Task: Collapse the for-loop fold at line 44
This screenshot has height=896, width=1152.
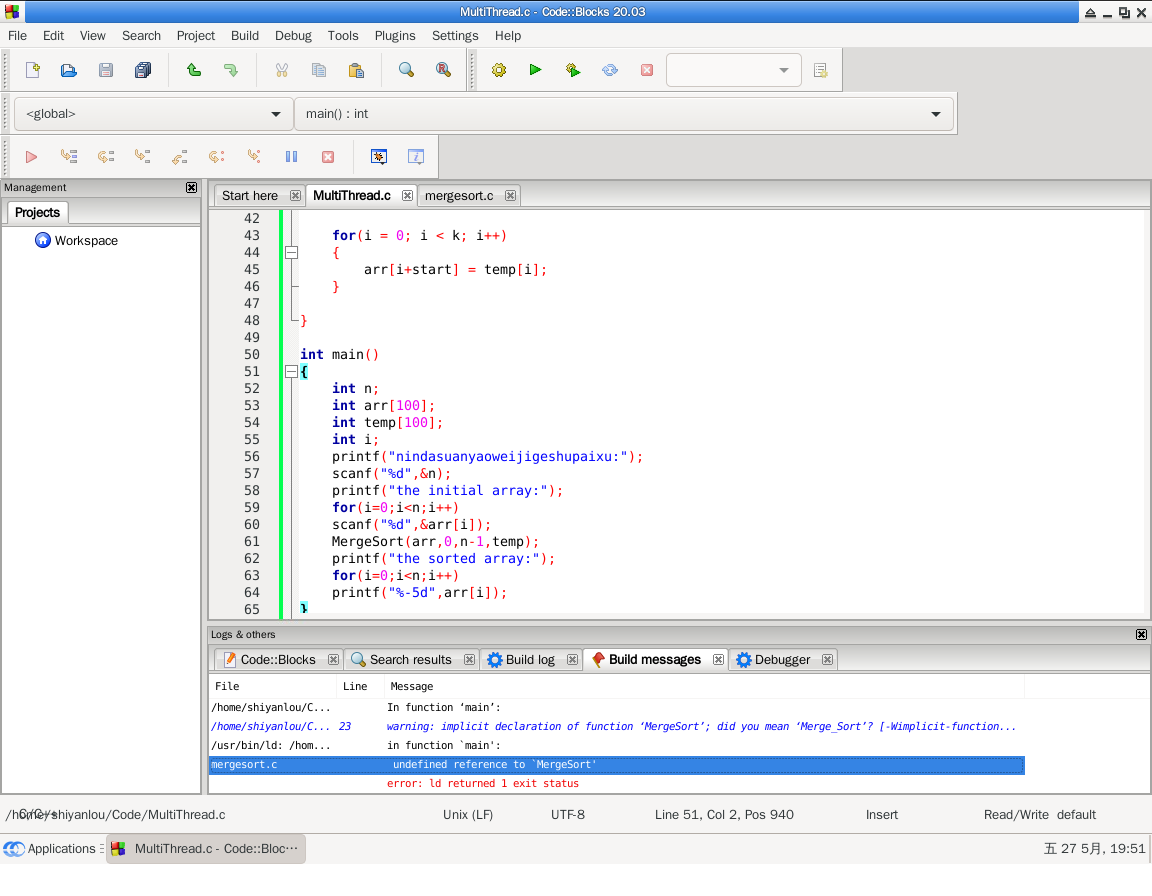Action: pos(291,253)
